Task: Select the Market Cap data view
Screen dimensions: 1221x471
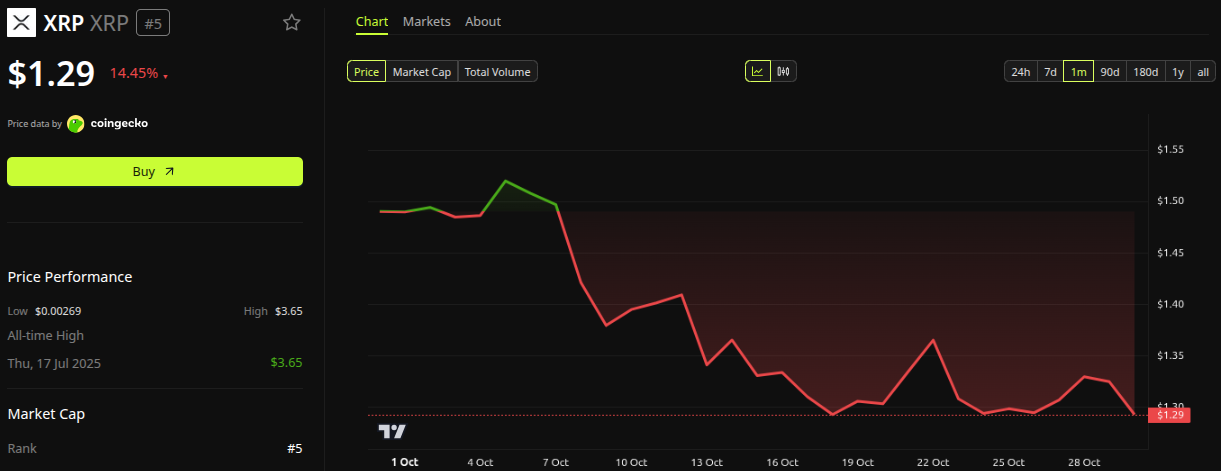Action: tap(422, 72)
